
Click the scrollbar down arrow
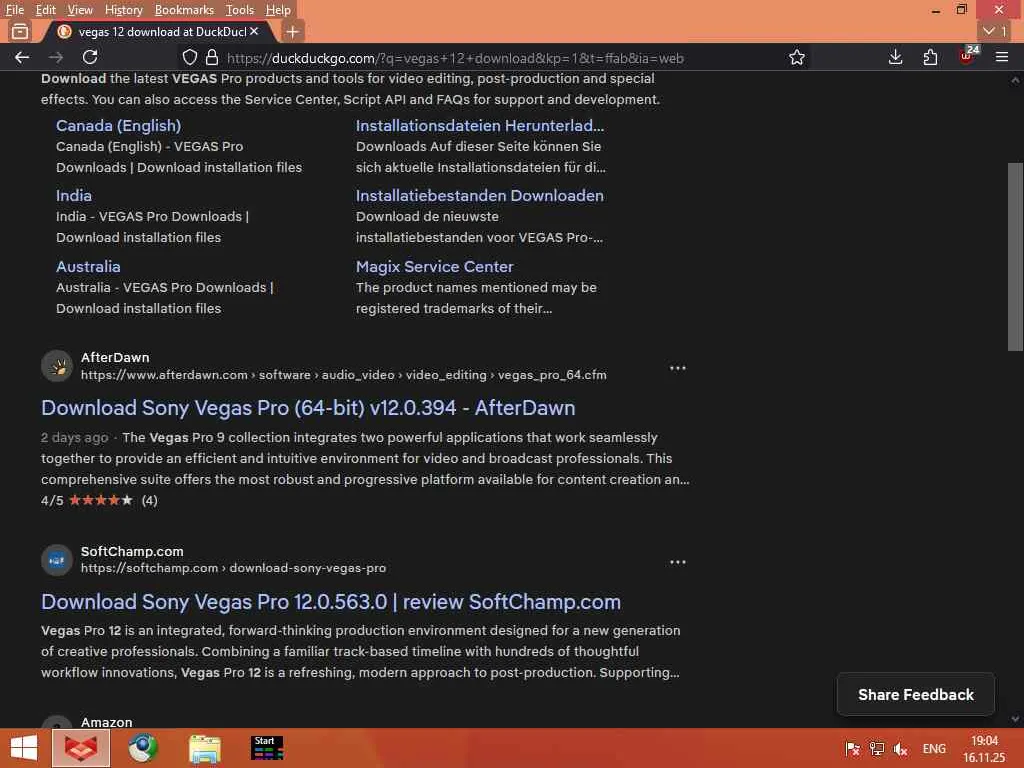(x=1015, y=720)
